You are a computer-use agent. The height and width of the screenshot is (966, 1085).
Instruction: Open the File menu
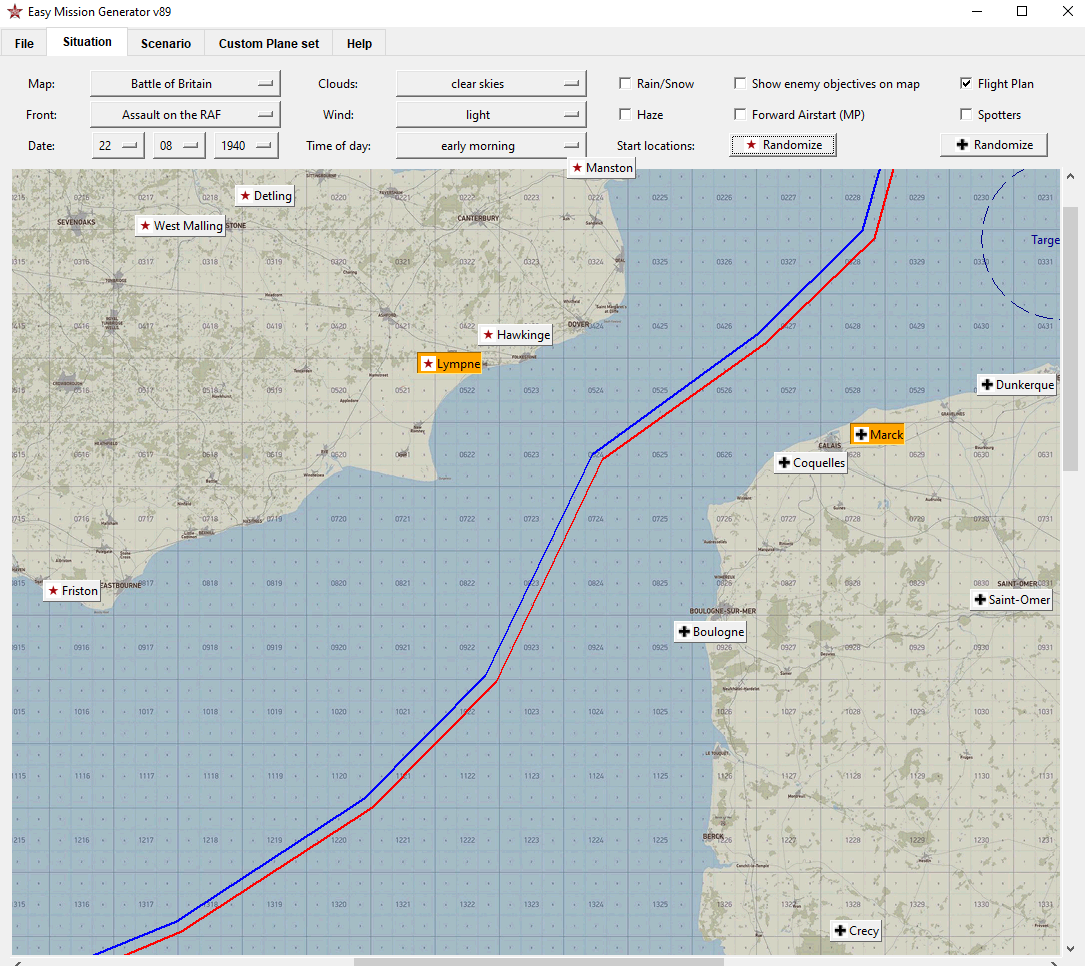24,44
